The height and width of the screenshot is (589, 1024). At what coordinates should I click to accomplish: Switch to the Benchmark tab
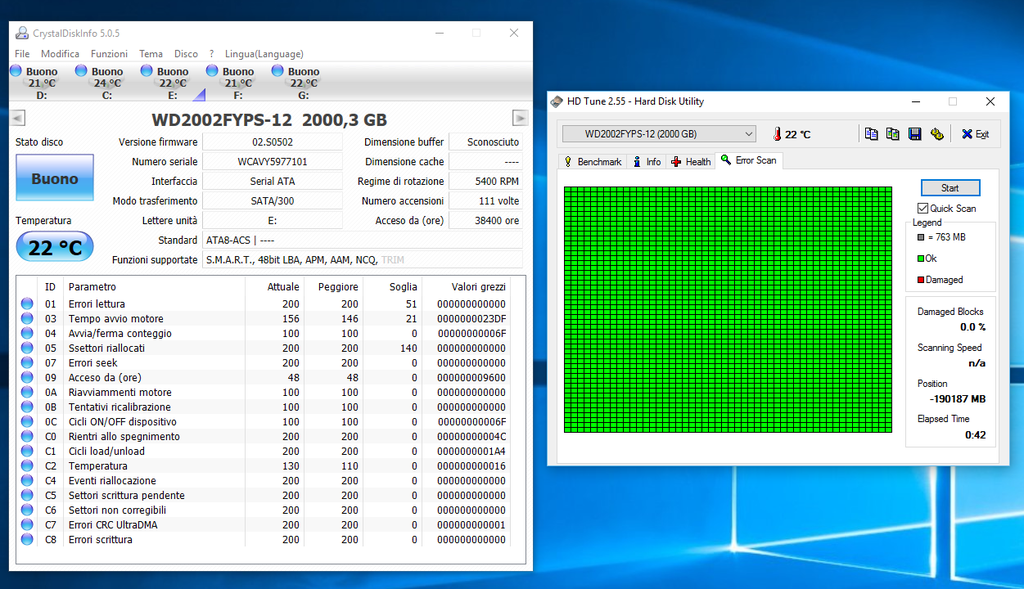pos(593,161)
